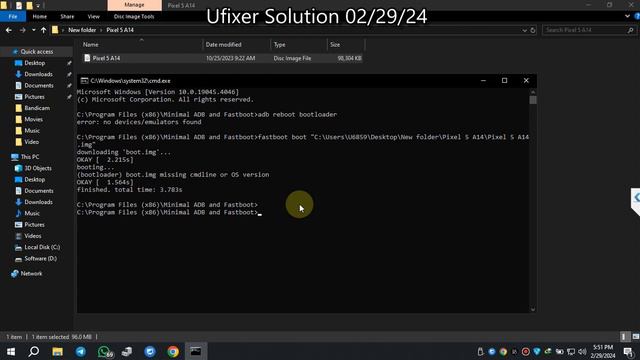Open Desktop under Quick access
The width and height of the screenshot is (640, 360).
point(35,63)
